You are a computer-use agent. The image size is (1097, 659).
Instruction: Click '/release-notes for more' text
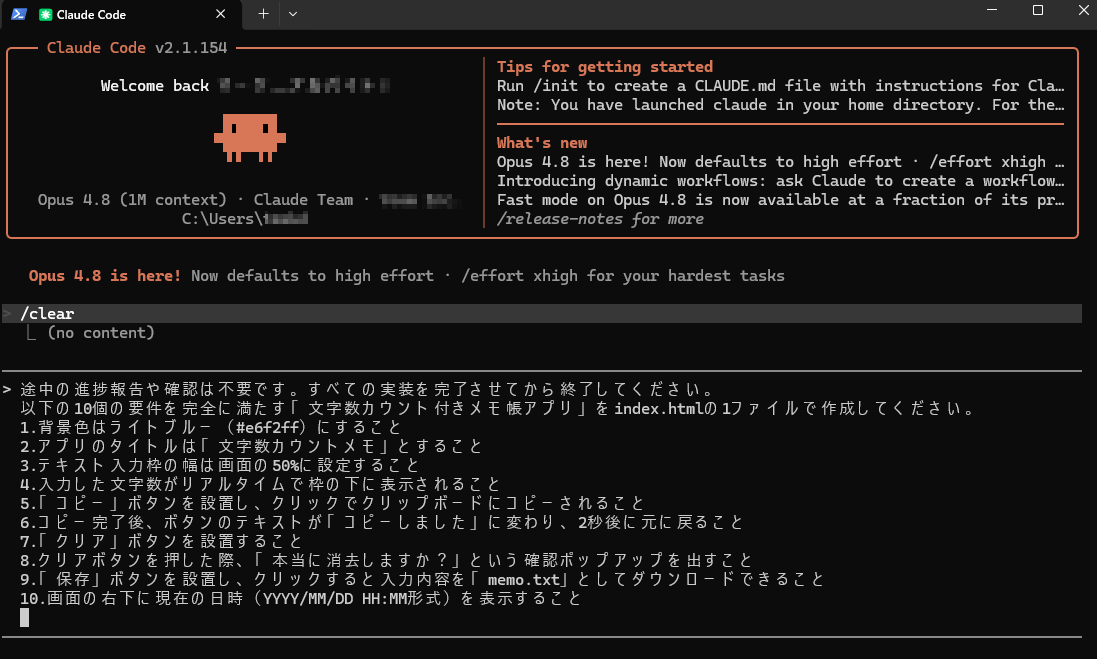(600, 219)
